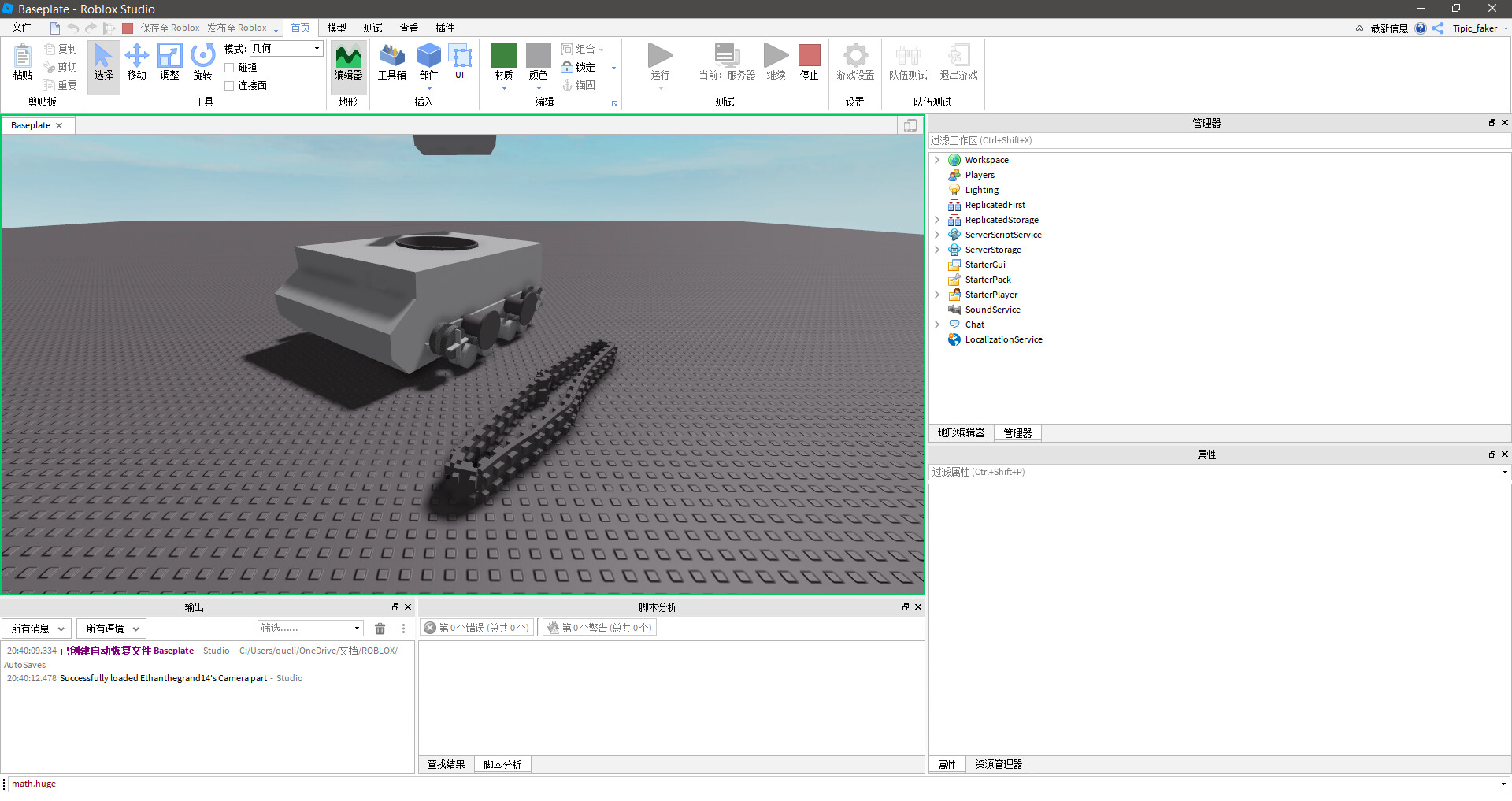The height and width of the screenshot is (801, 1512).
Task: Toggle the 碰撞 (Collisions) checkbox
Action: [229, 68]
